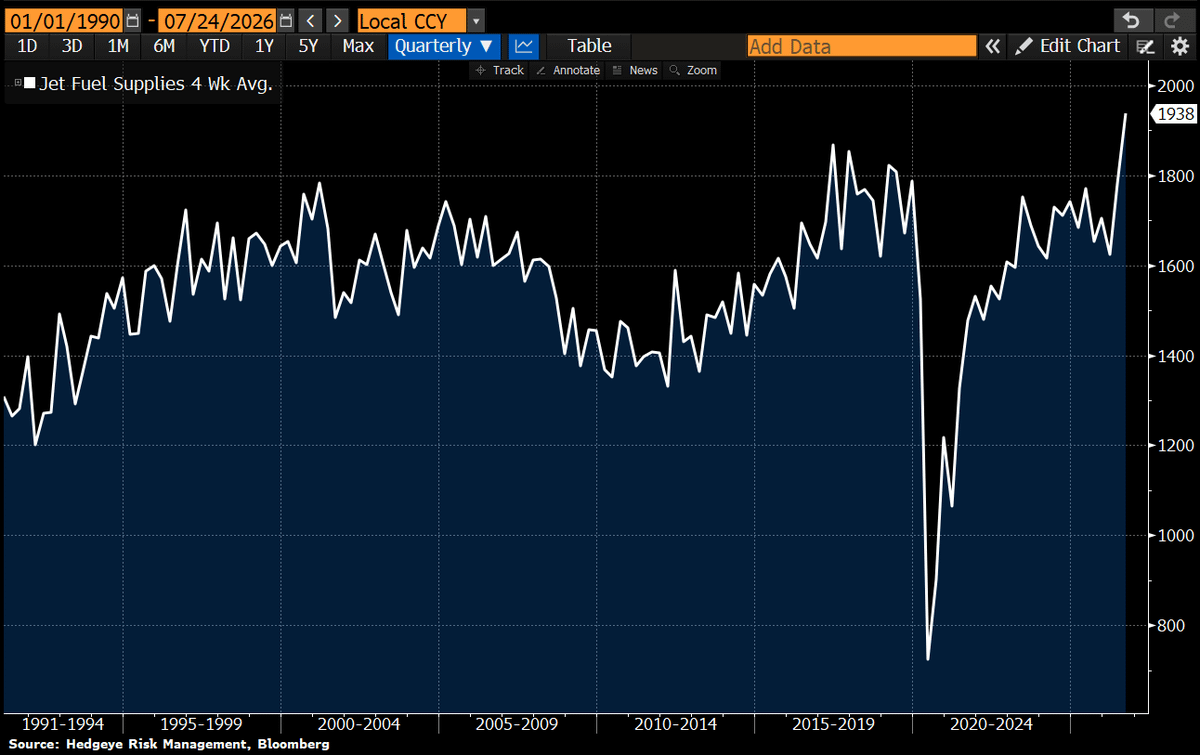1200x755 pixels.
Task: Click the Add Data input box
Action: point(862,46)
